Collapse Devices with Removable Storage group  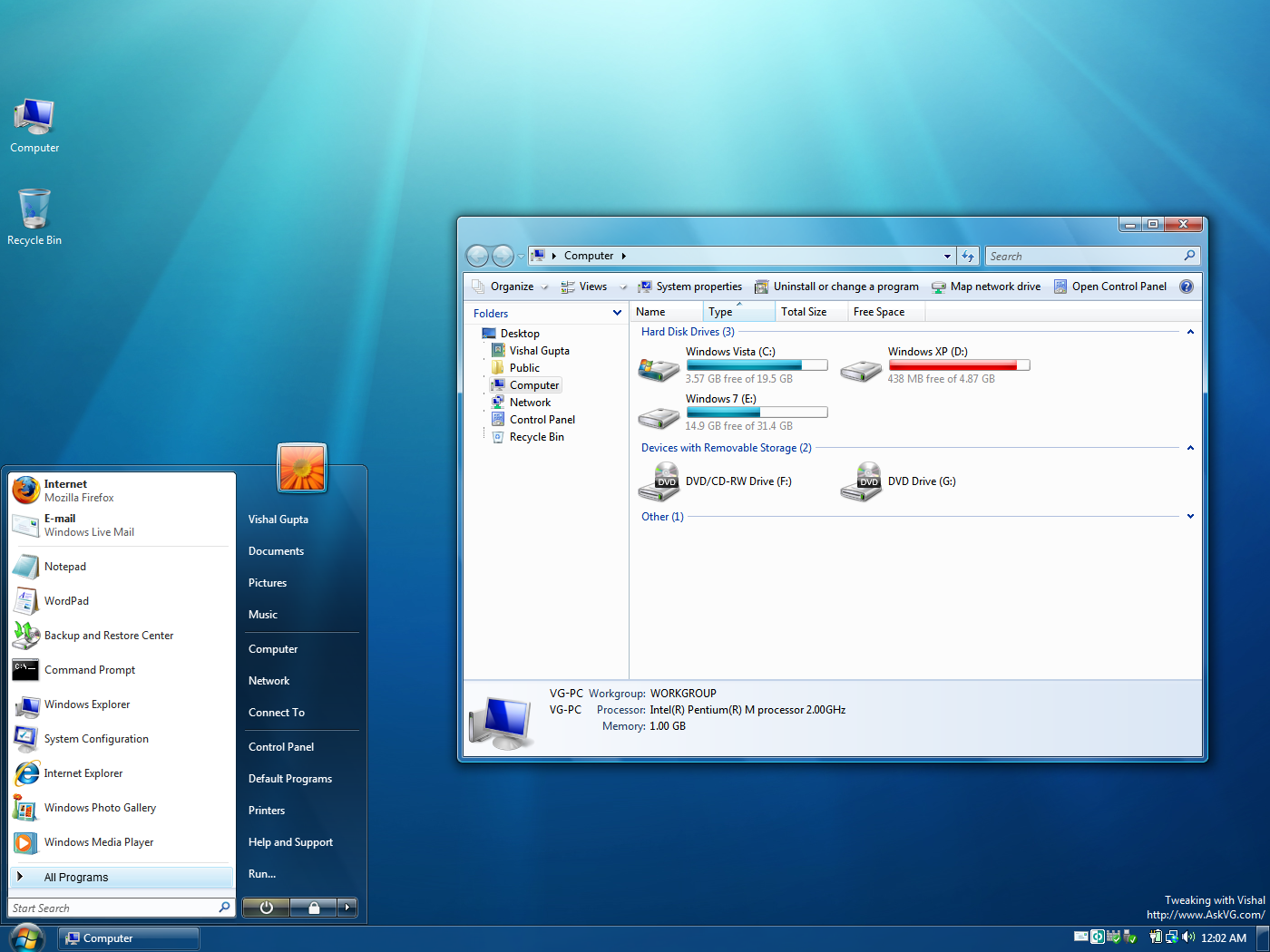click(x=1190, y=448)
